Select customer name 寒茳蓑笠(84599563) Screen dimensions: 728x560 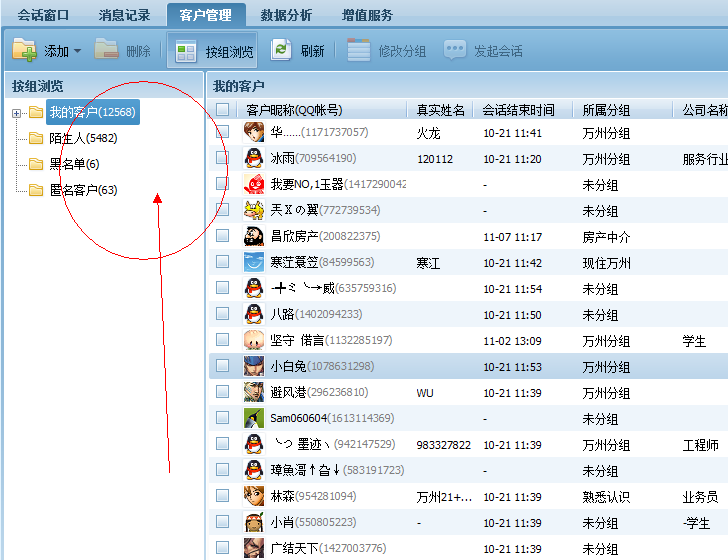click(x=322, y=262)
